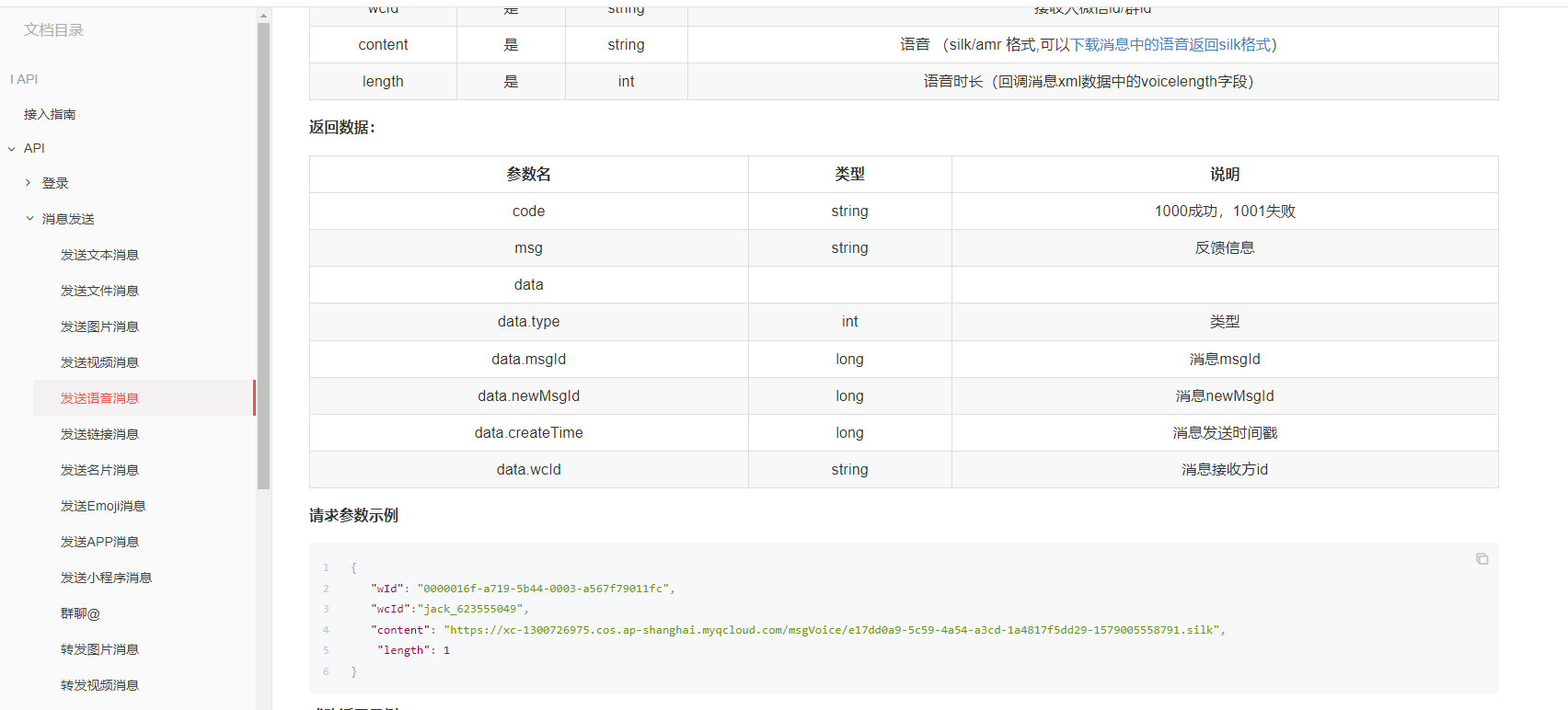Copy the request example code block
Image resolution: width=1568 pixels, height=710 pixels.
(1482, 559)
